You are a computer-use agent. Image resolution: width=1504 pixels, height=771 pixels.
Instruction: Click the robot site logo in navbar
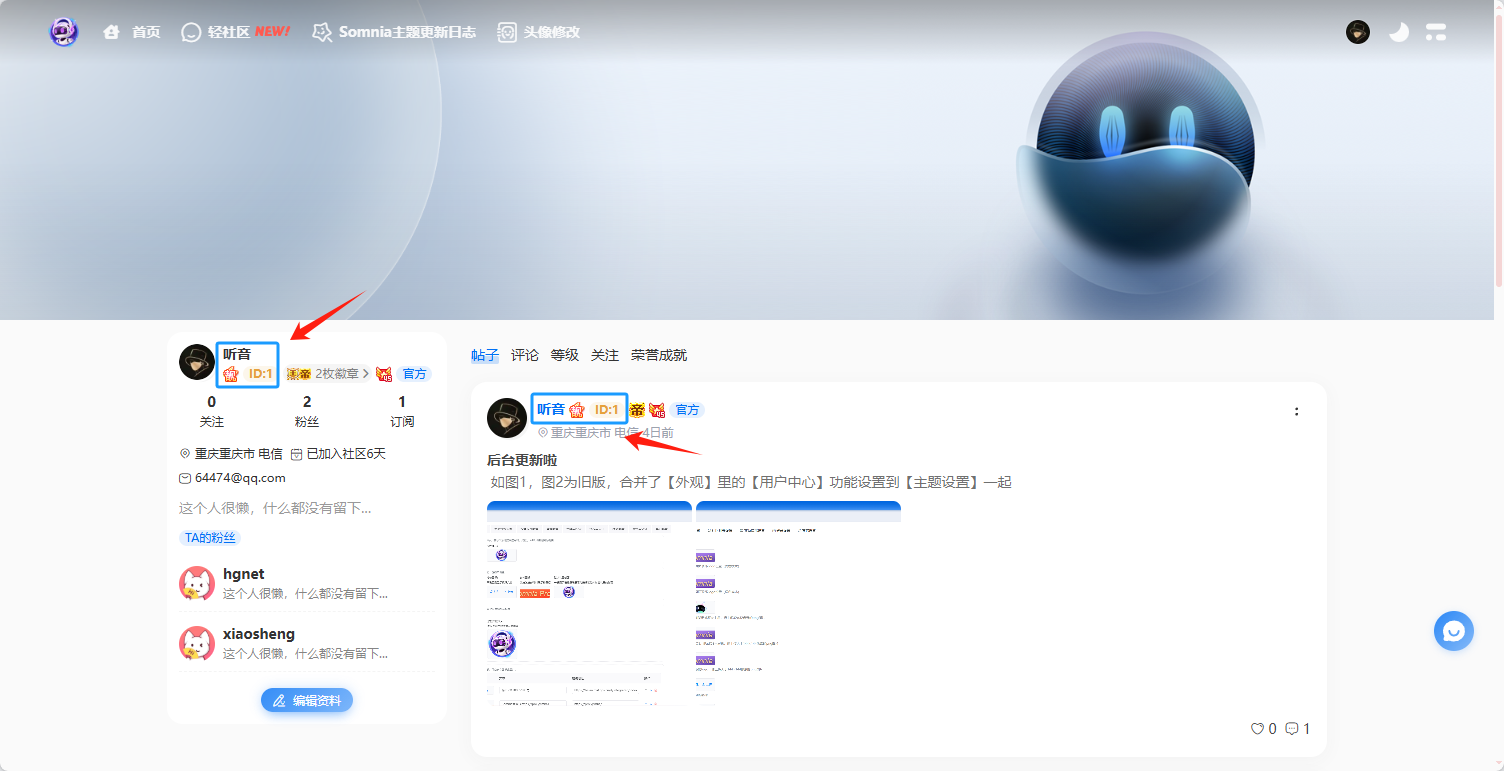(x=64, y=32)
